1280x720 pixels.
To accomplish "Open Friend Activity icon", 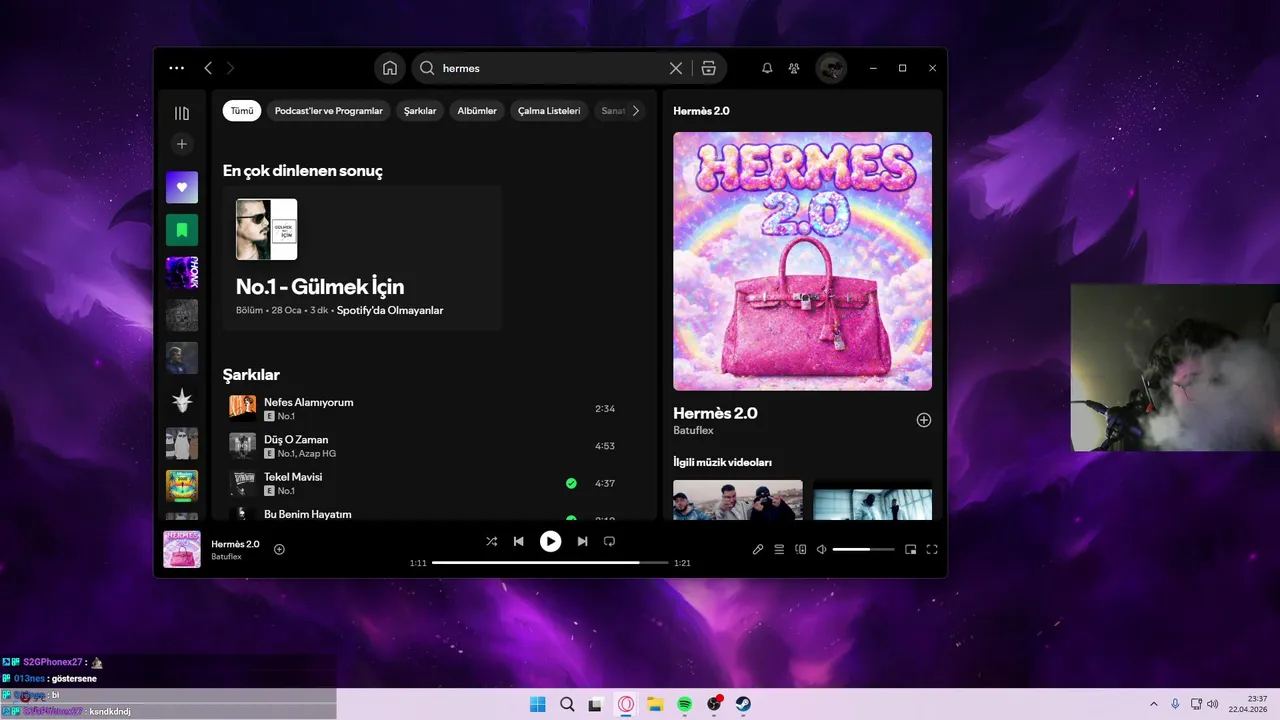I will (794, 68).
